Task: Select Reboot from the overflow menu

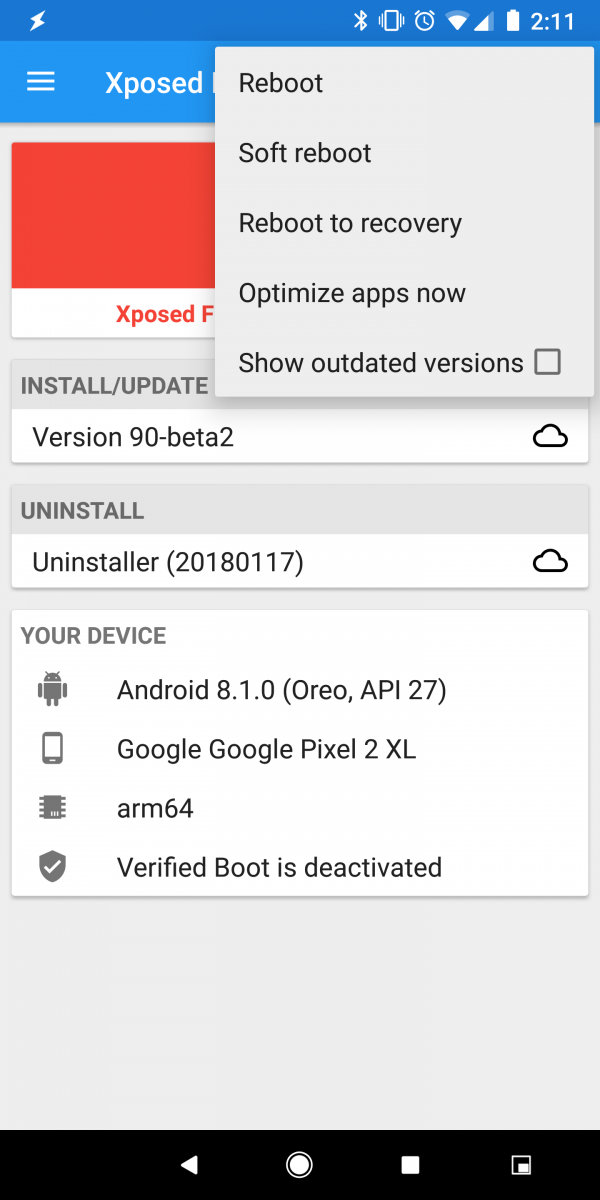Action: click(x=280, y=83)
